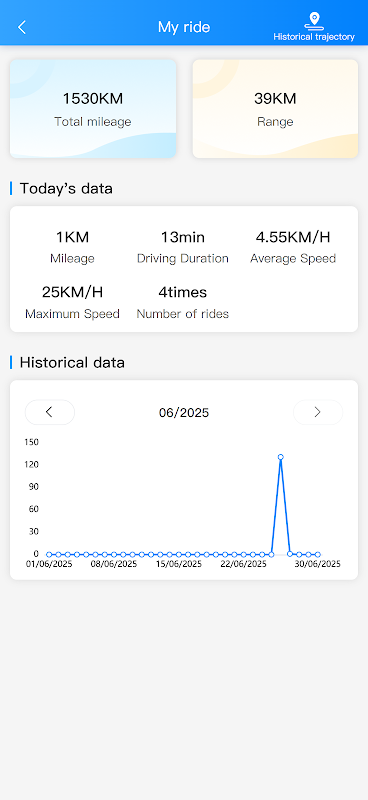Click the 06/2025 month label
The width and height of the screenshot is (368, 800).
point(184,413)
